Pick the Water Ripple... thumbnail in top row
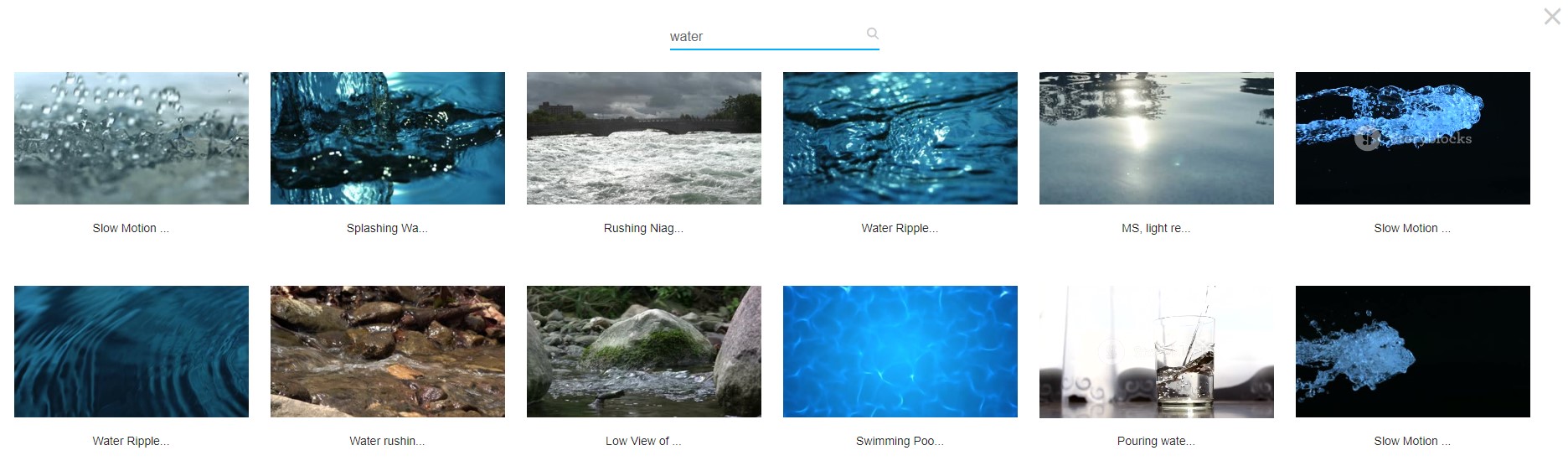1568x466 pixels. [x=900, y=138]
